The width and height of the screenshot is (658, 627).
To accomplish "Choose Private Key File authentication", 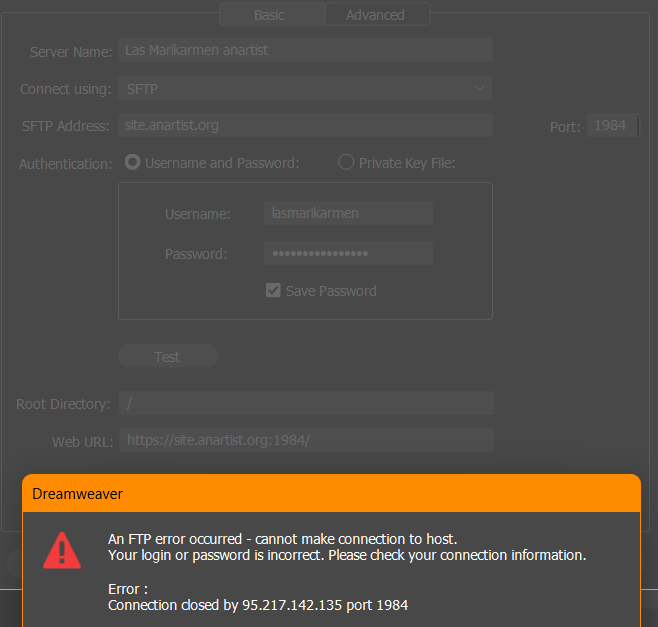I will coord(346,162).
